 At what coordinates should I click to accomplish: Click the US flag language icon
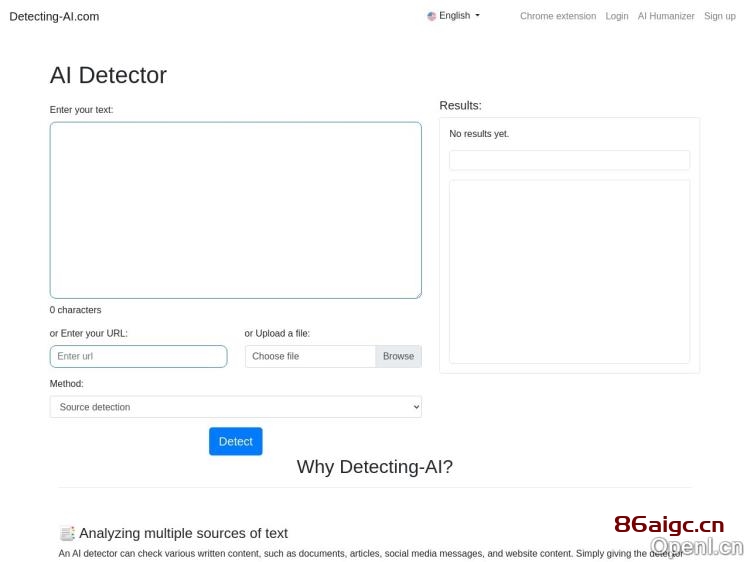click(x=431, y=16)
